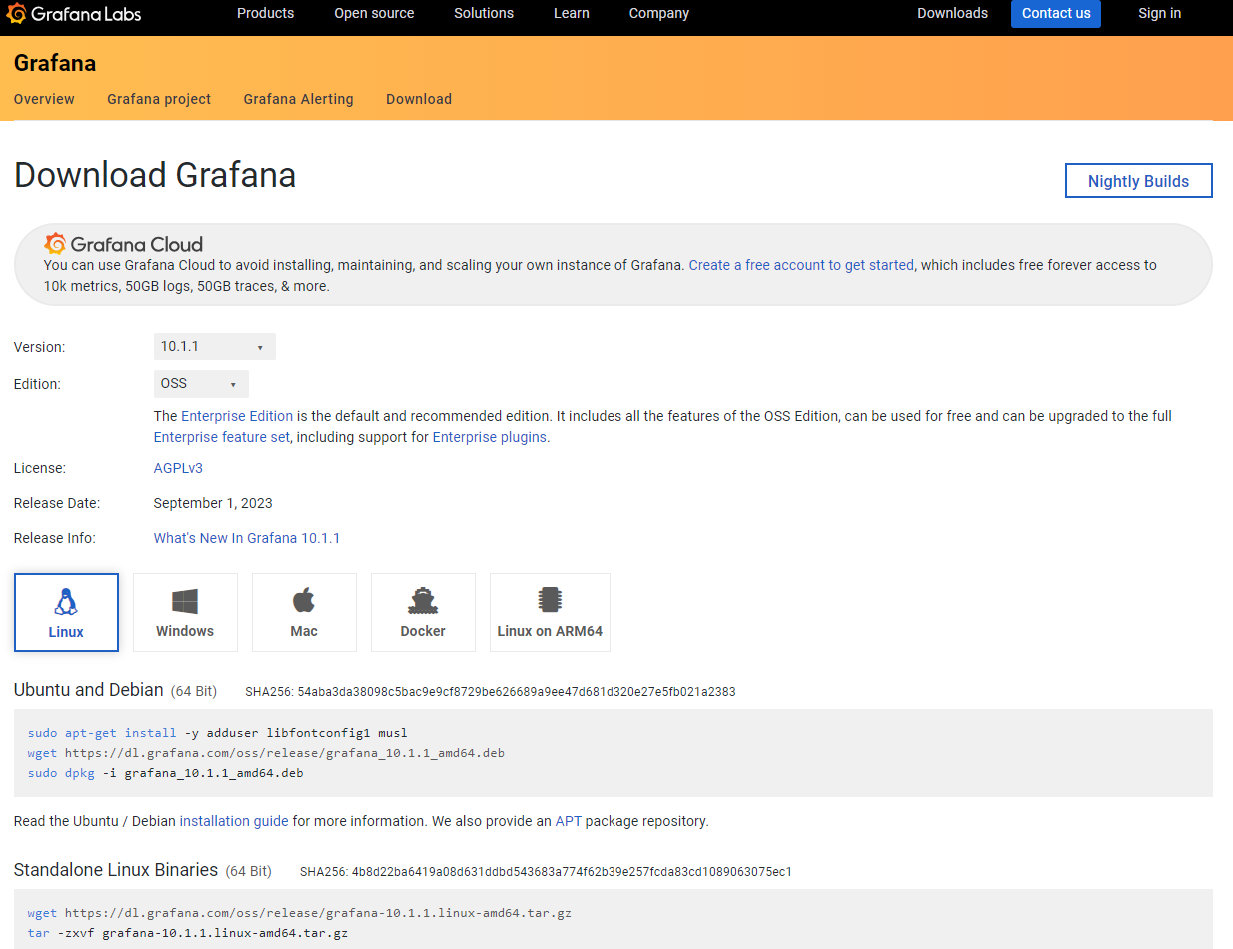Click the Standalone Linux Binaries heading

(x=116, y=870)
